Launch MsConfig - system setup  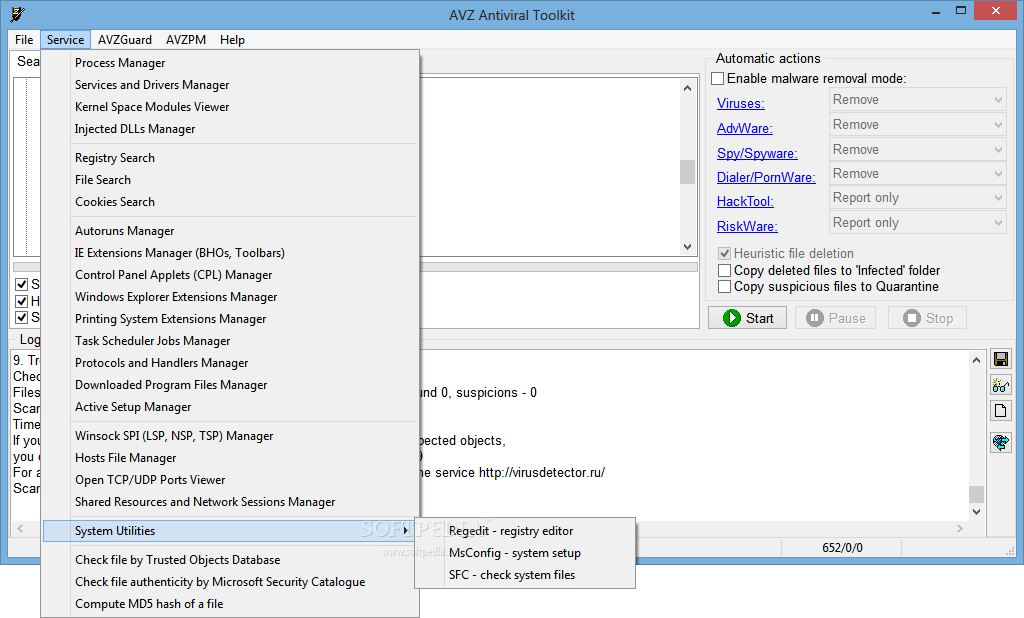point(525,553)
